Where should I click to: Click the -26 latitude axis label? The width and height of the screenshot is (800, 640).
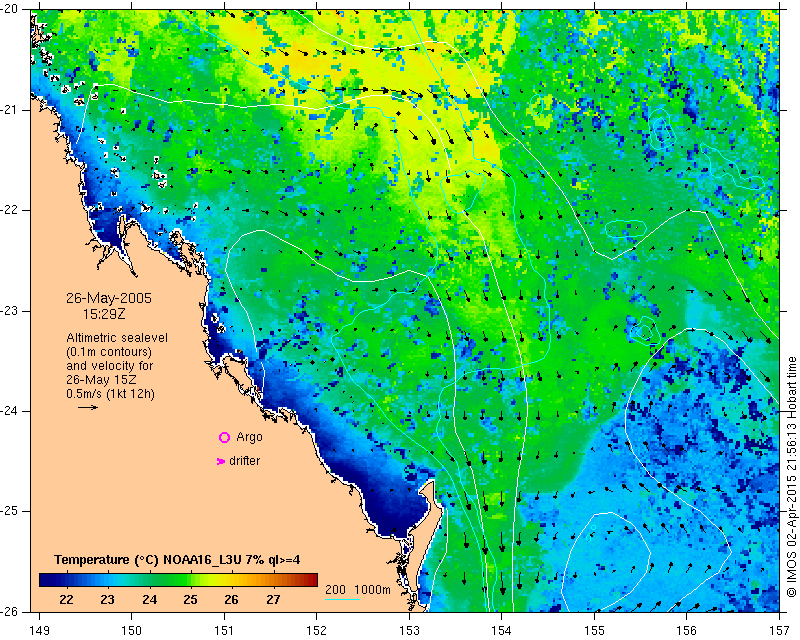point(11,611)
